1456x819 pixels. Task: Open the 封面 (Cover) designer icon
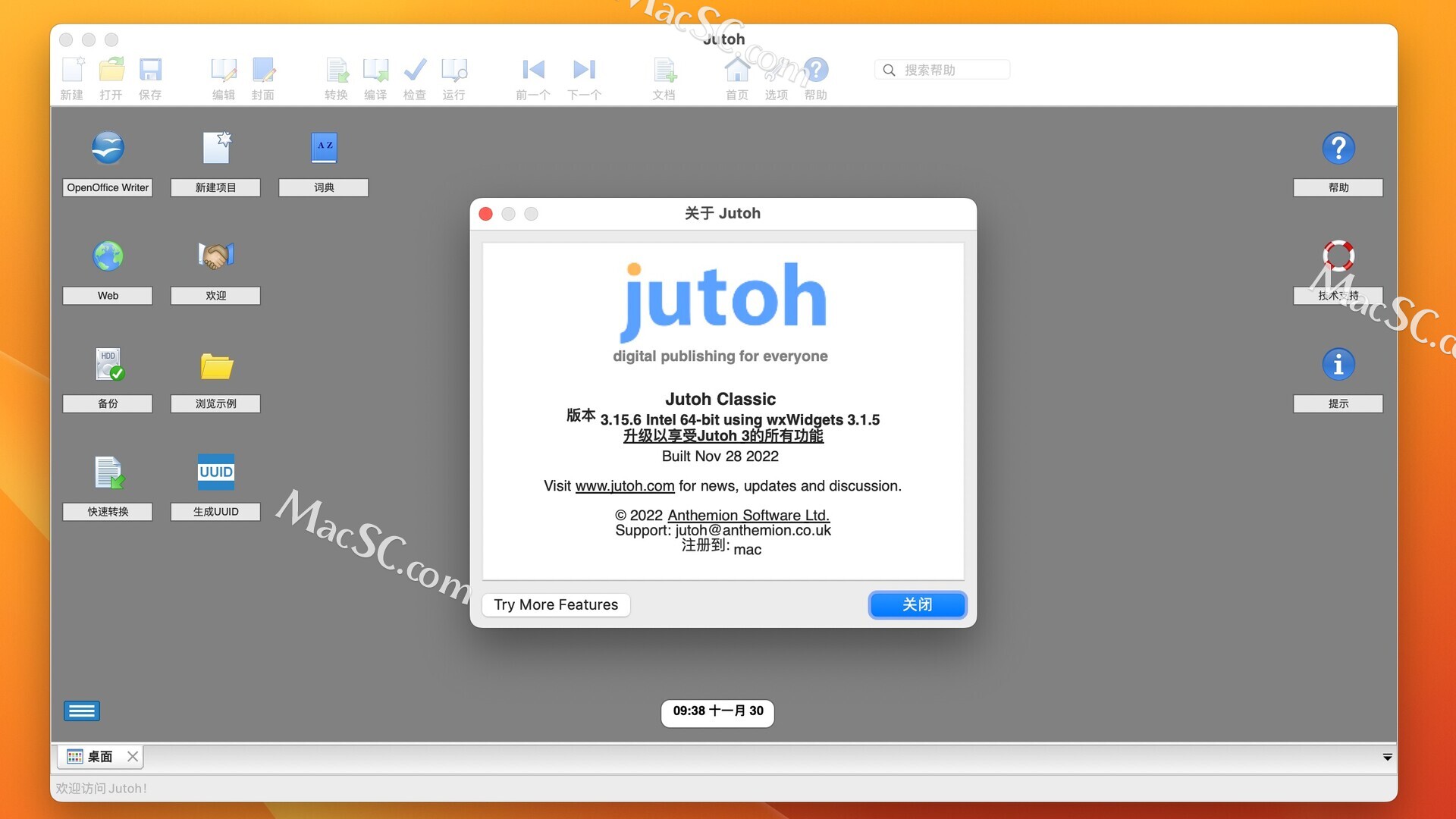[263, 70]
